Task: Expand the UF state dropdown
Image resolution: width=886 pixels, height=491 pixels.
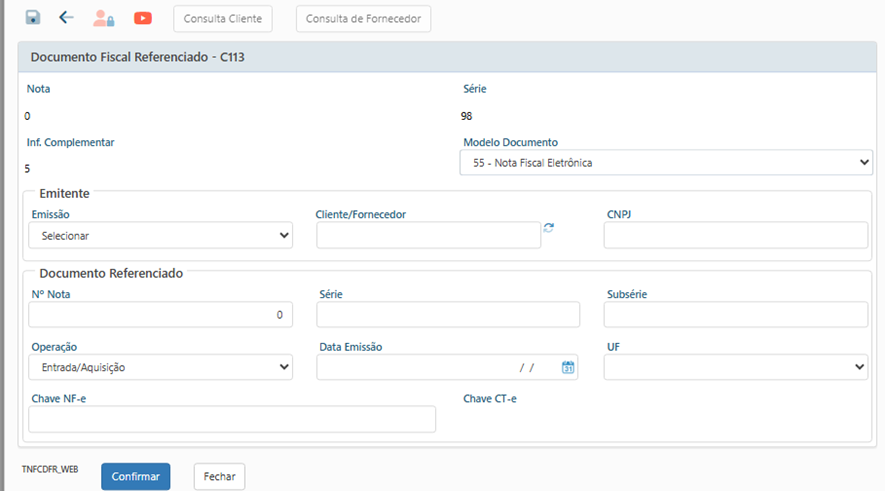Action: (735, 368)
